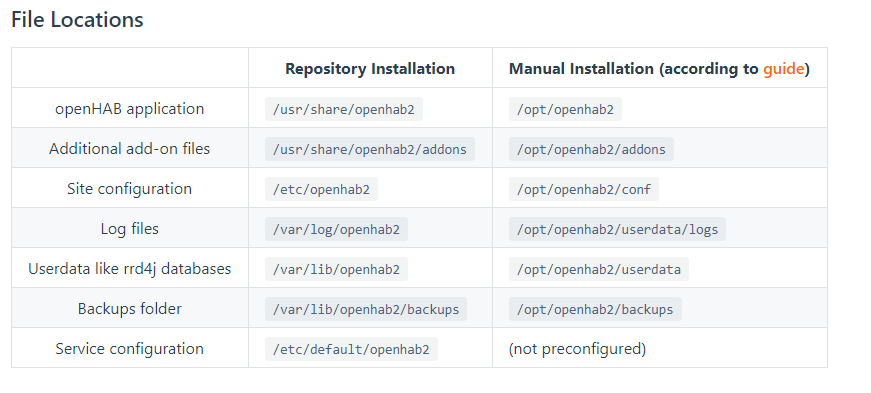Click the Site configuration row label

[x=129, y=188]
